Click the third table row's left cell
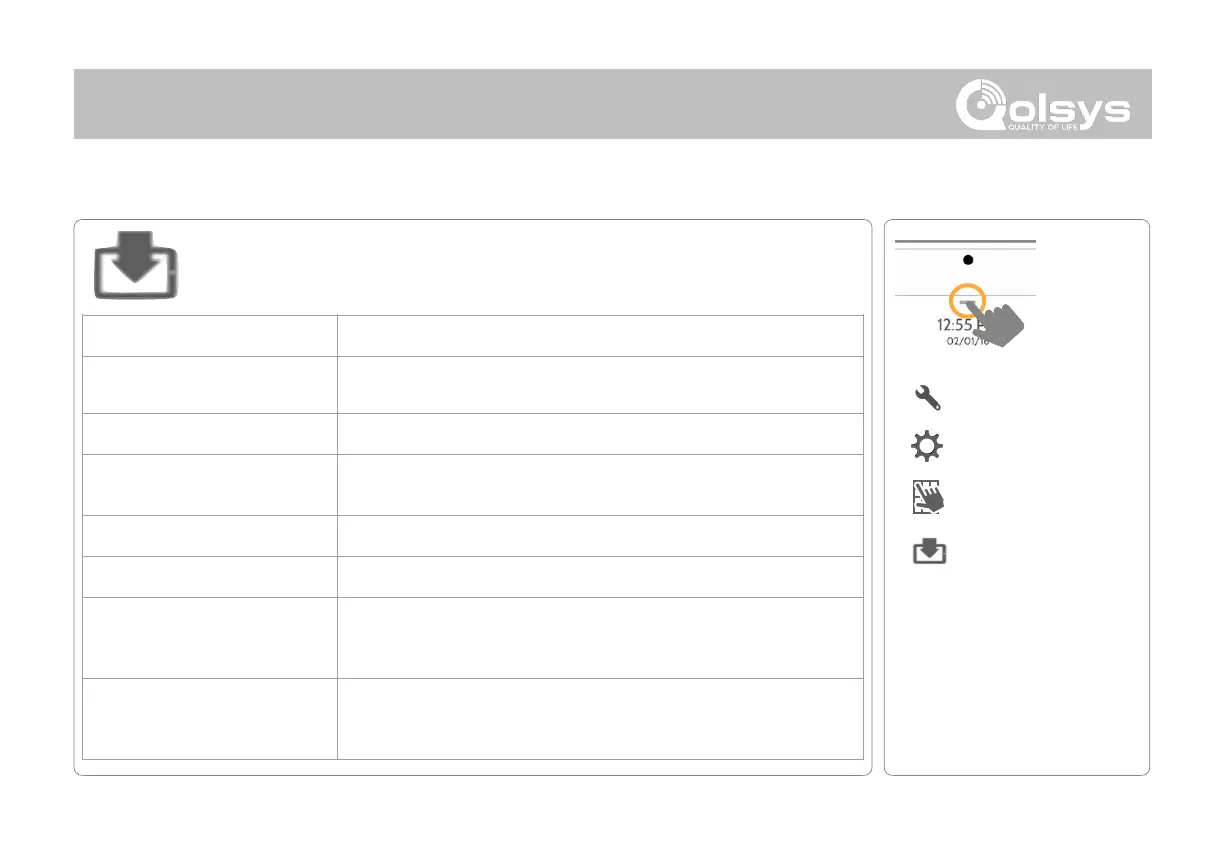 209,433
